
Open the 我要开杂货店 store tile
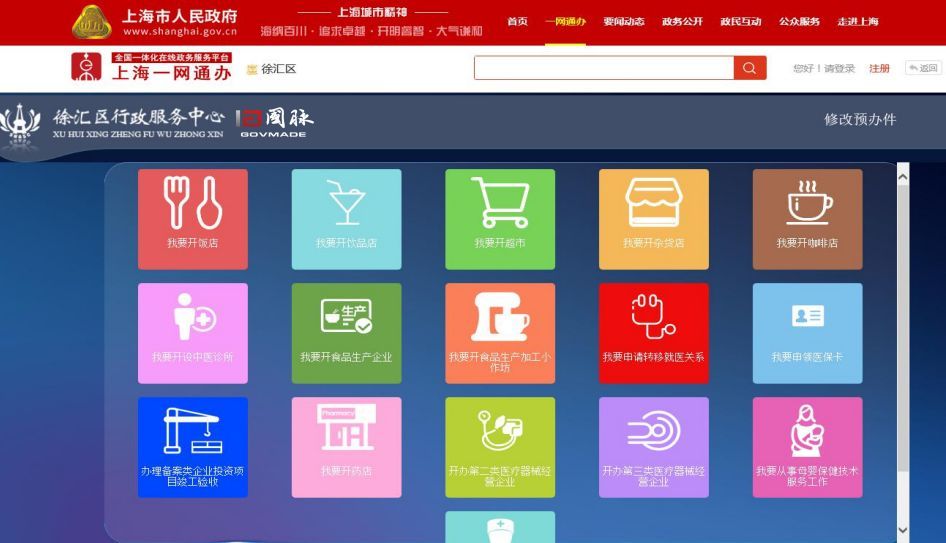point(653,219)
